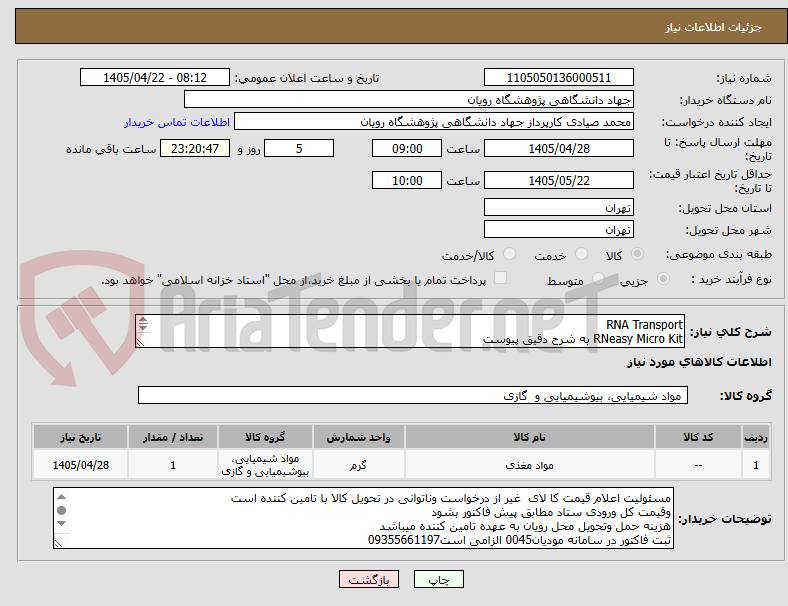Click the تاریخ نیاز column header
Image resolution: width=788 pixels, height=606 pixels.
[80, 437]
